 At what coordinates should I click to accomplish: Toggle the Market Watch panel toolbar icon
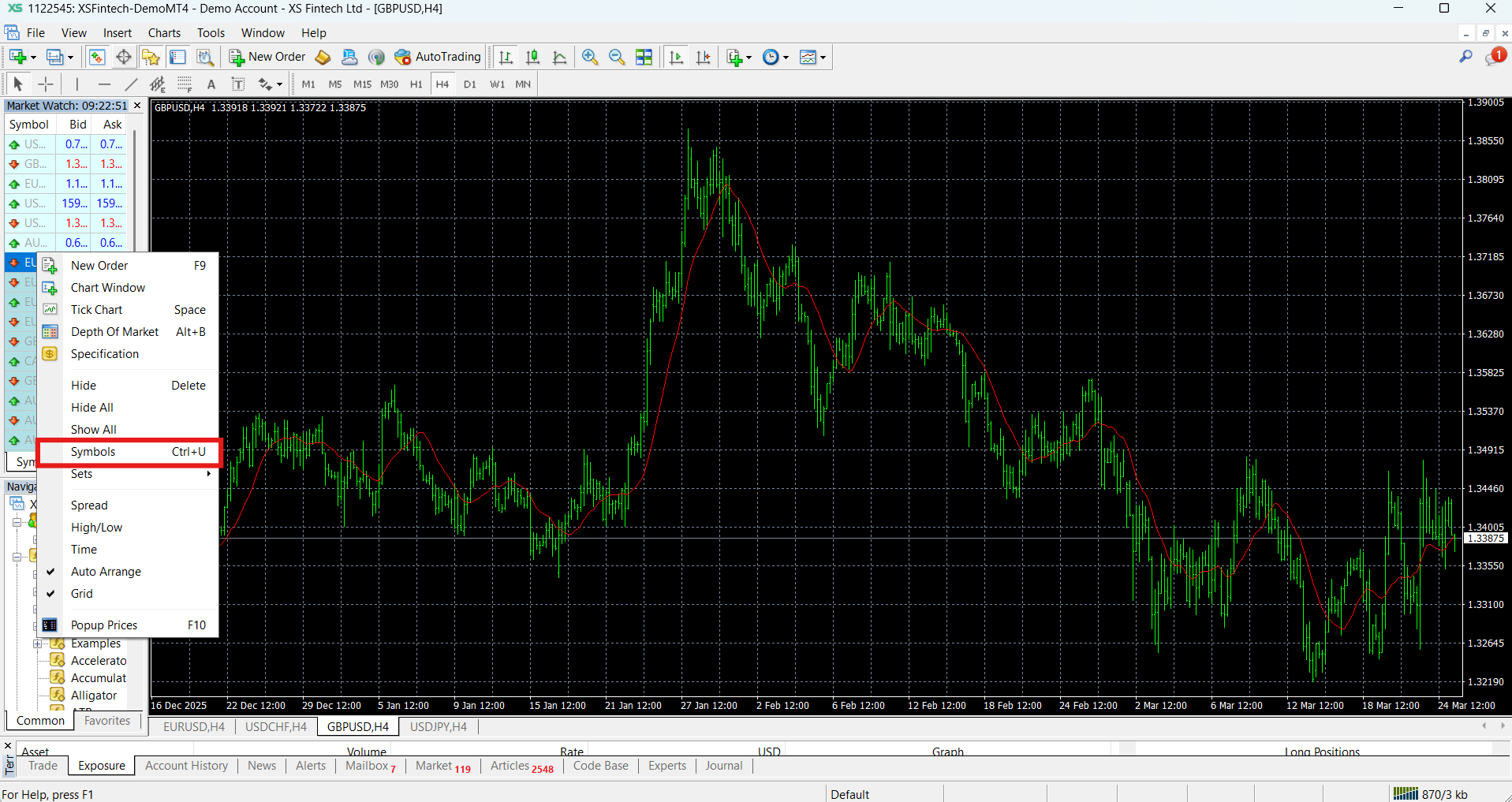click(97, 57)
